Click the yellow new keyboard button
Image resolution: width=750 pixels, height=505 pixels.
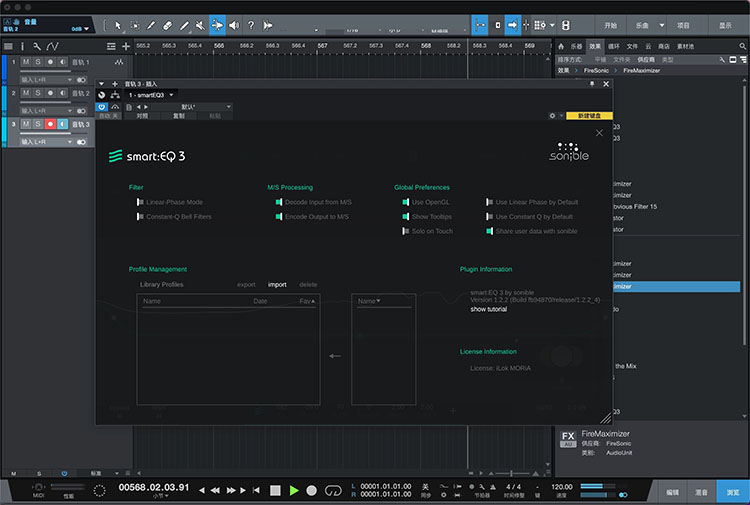pyautogui.click(x=589, y=116)
